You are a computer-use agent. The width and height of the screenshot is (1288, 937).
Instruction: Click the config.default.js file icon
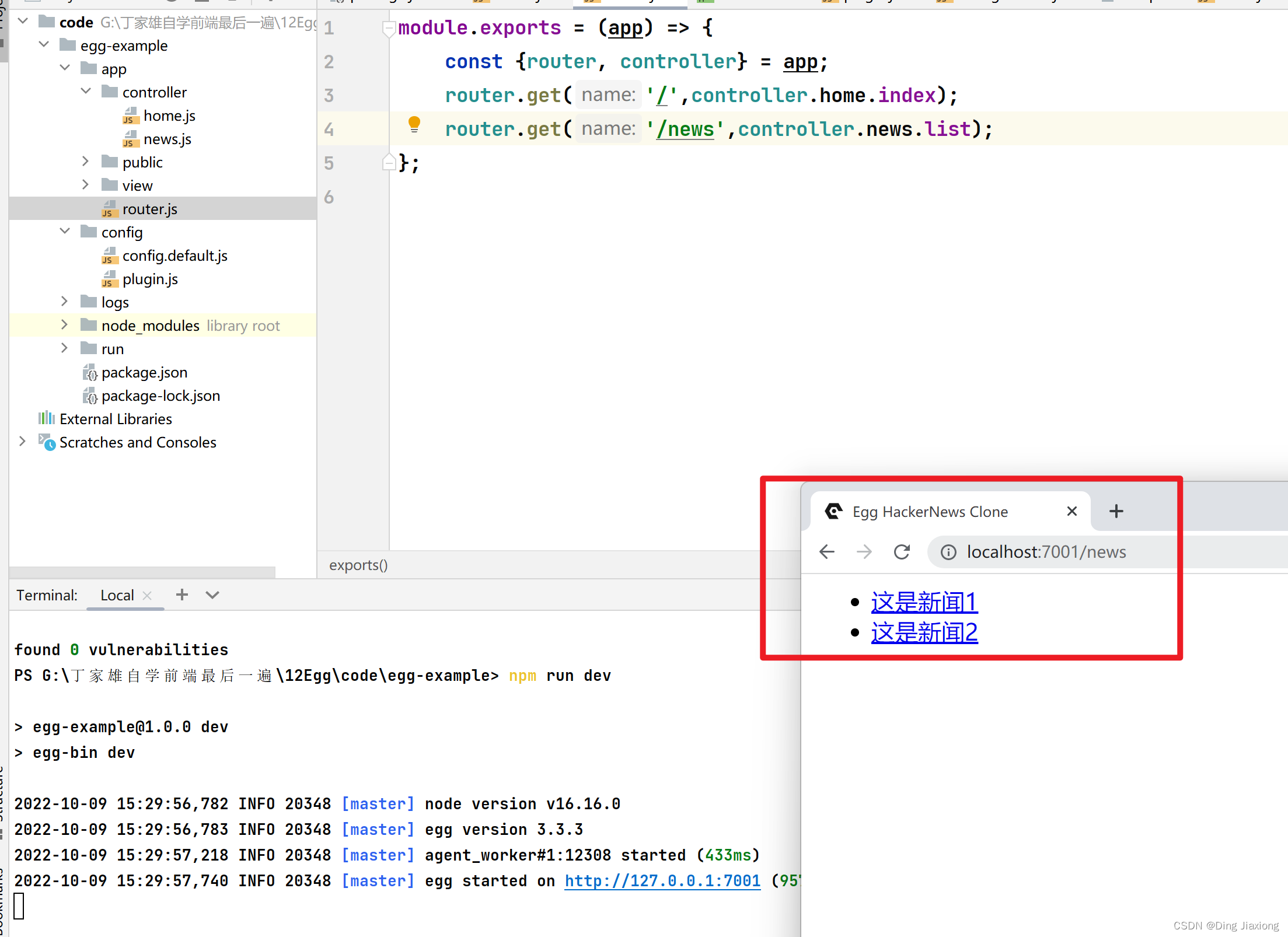tap(110, 256)
